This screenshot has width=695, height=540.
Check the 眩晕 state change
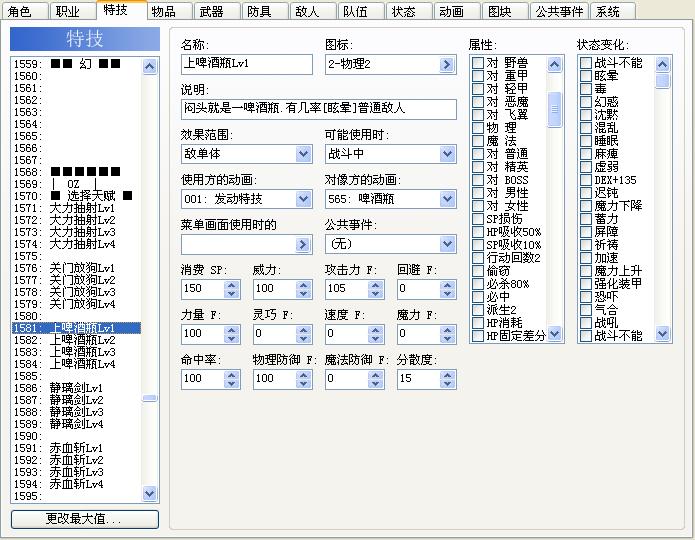pos(586,76)
